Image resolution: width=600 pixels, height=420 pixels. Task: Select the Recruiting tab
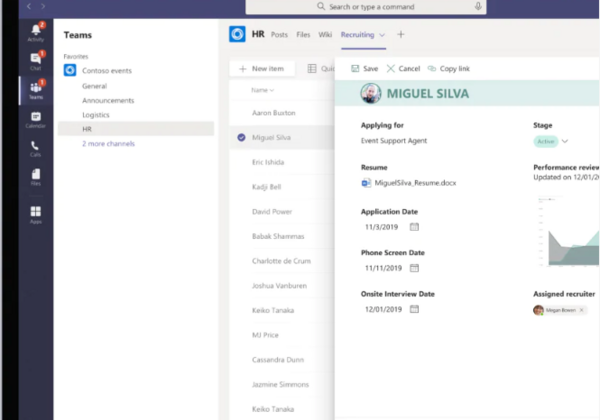[x=357, y=35]
